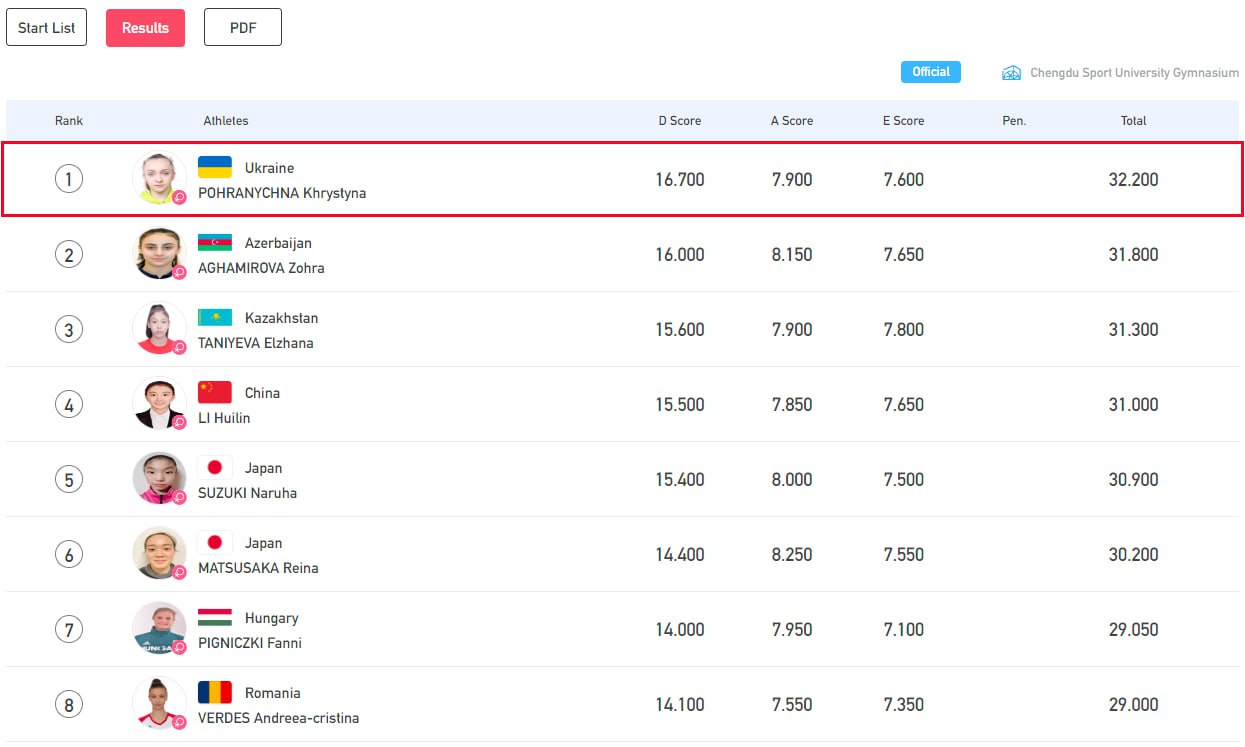Open TANIYEVA Elzhana's profile photo
This screenshot has height=747, width=1245.
pos(159,329)
